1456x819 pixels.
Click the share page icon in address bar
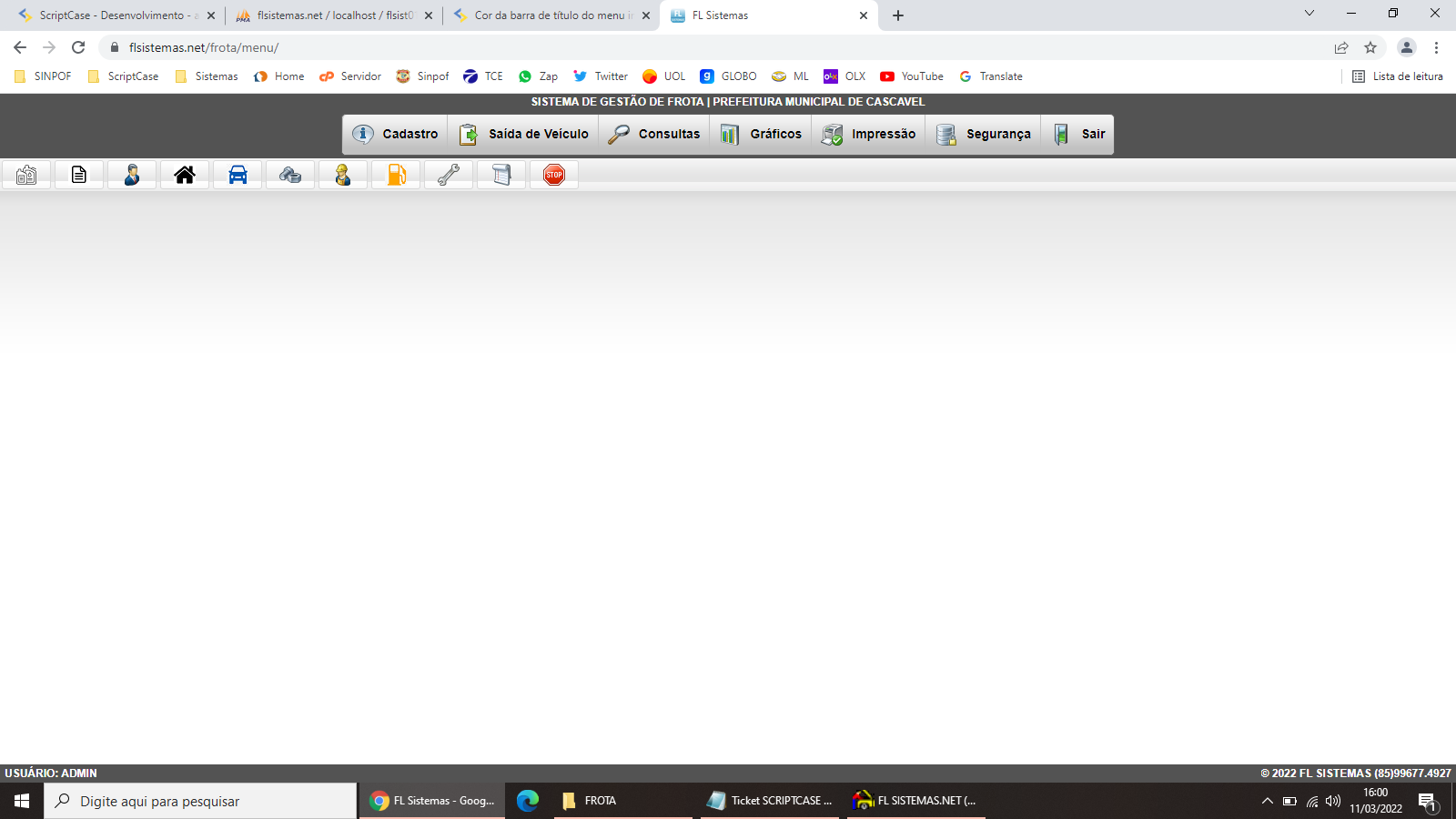pos(1341,47)
